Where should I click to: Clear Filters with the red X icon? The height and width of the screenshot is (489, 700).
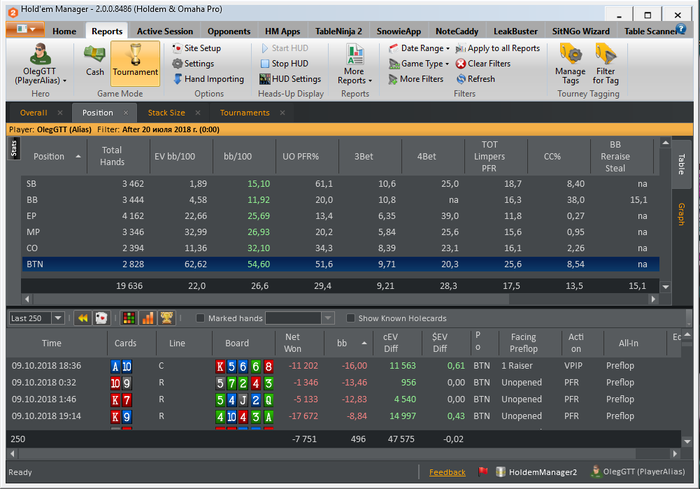483,63
